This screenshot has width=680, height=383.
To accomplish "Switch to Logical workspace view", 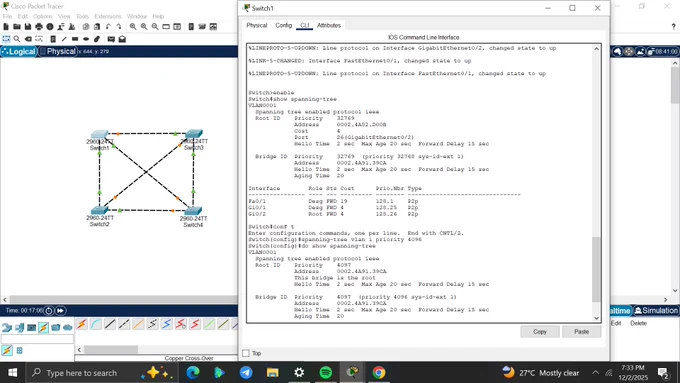I will pyautogui.click(x=19, y=52).
